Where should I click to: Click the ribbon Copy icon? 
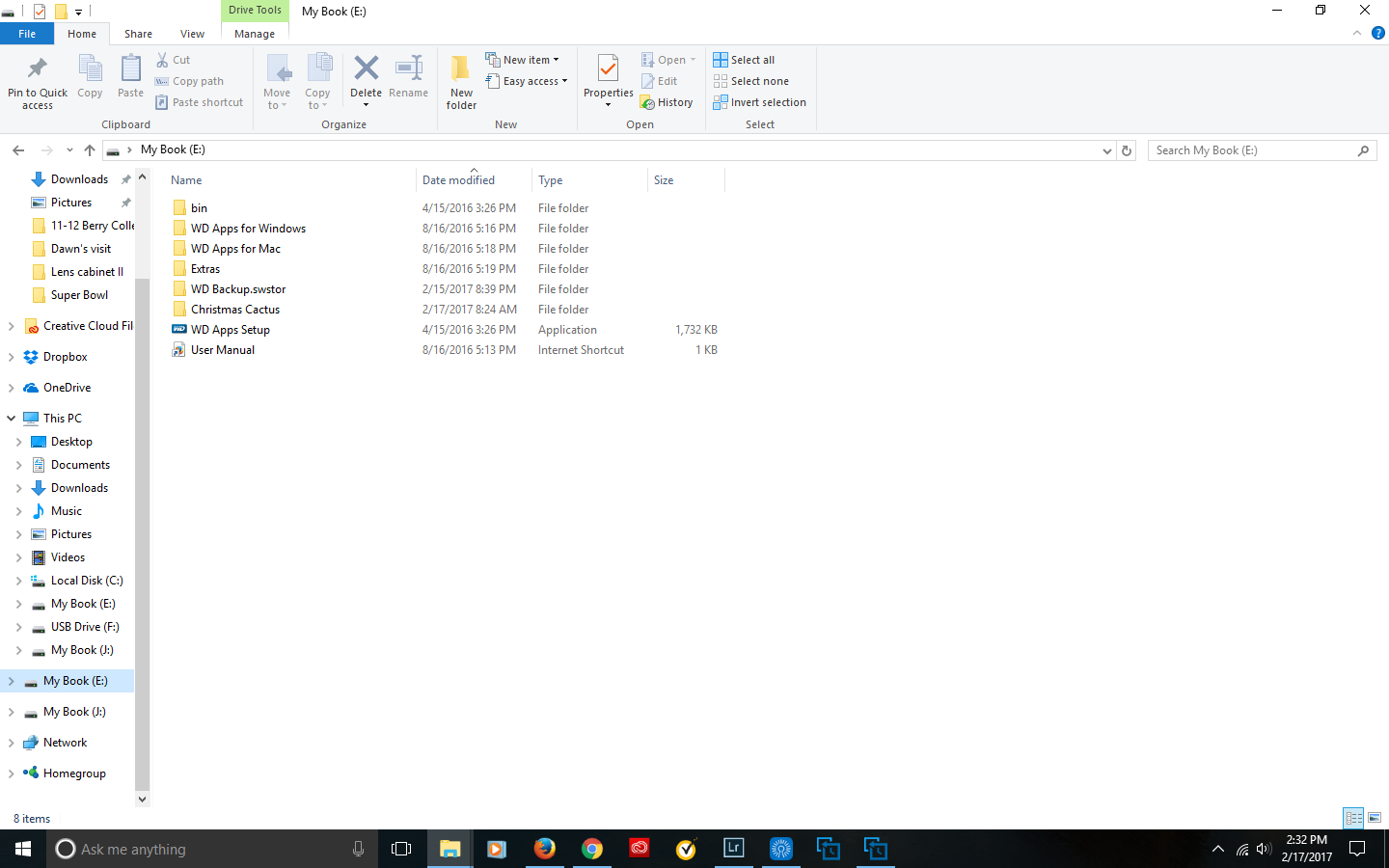[90, 76]
